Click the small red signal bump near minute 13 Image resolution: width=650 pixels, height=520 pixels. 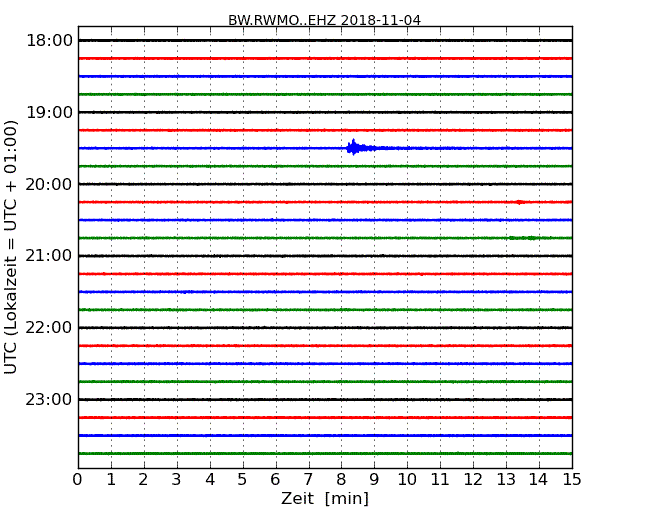[519, 202]
